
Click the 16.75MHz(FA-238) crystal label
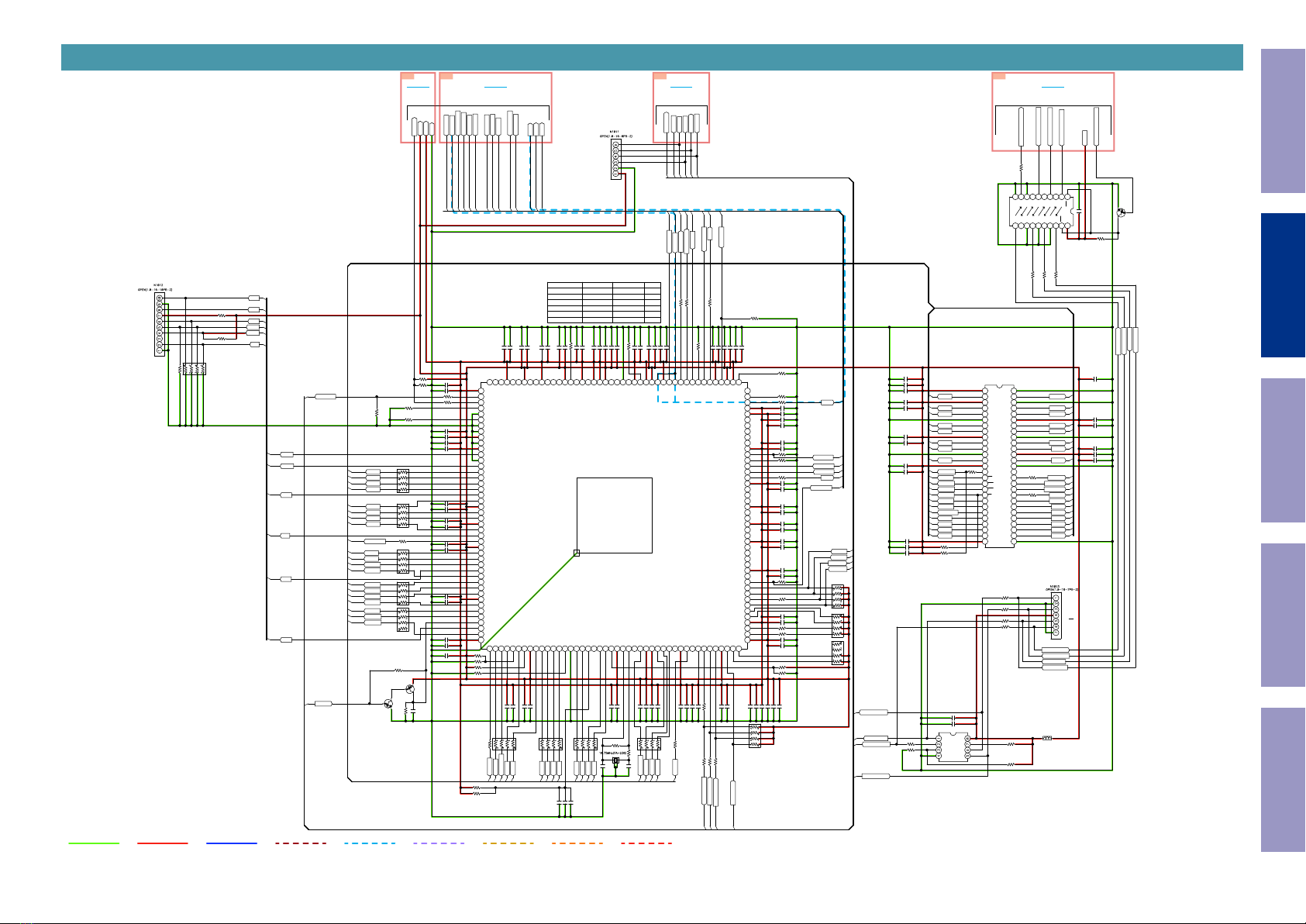(x=612, y=753)
